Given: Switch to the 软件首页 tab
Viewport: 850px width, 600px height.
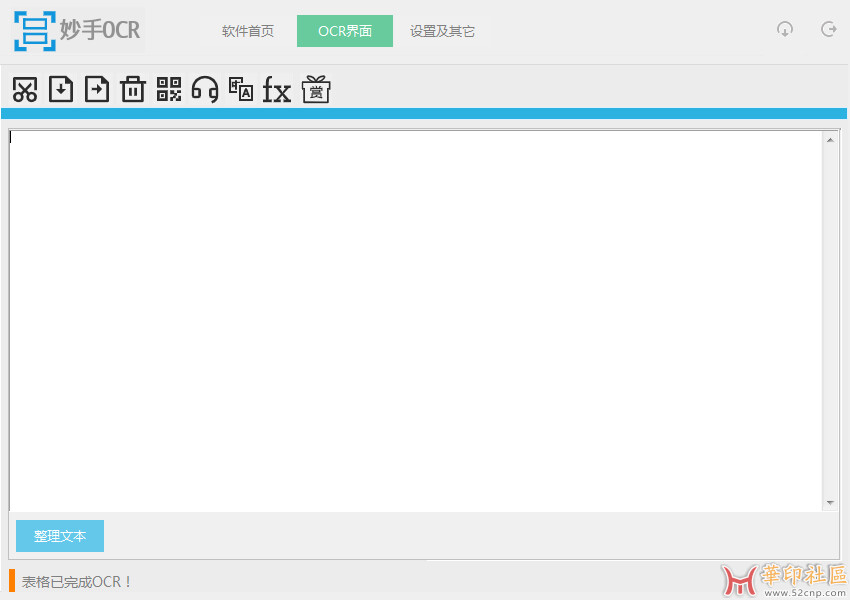Looking at the screenshot, I should pyautogui.click(x=248, y=31).
